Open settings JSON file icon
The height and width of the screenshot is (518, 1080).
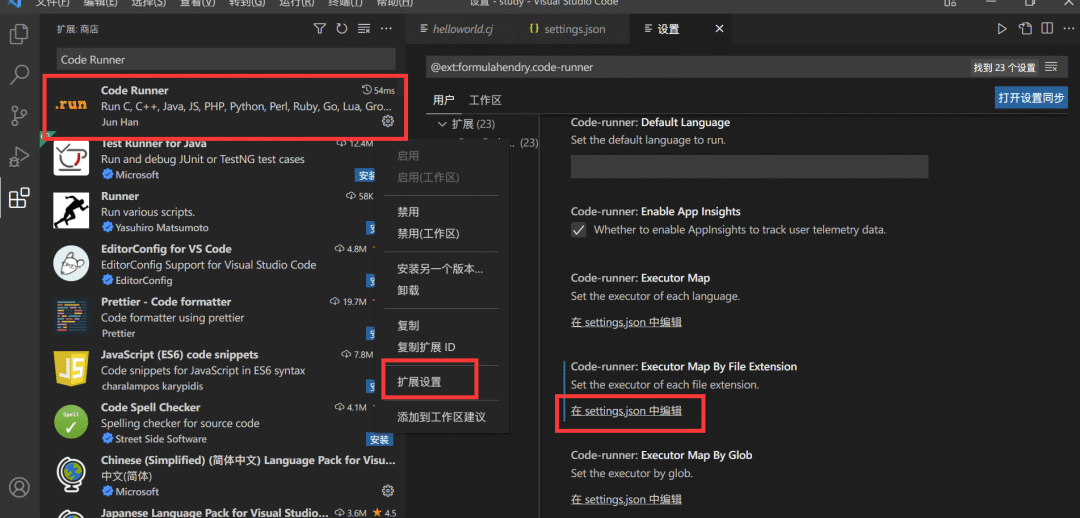click(1025, 29)
